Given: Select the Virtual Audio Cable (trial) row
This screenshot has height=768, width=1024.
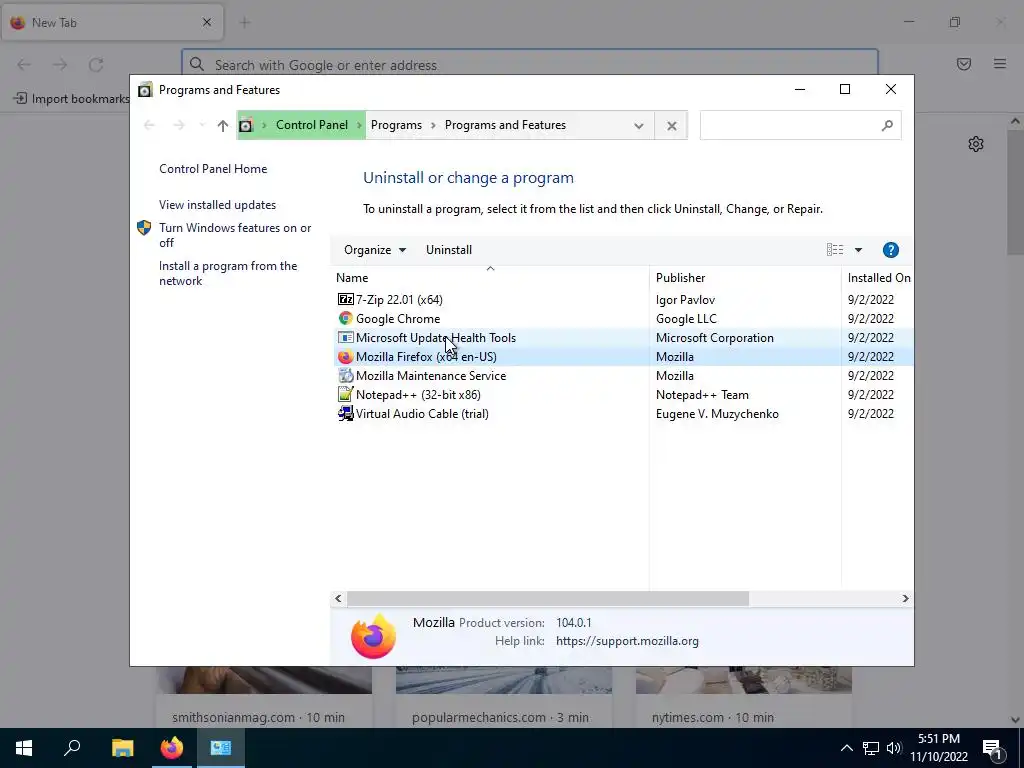Looking at the screenshot, I should point(622,413).
